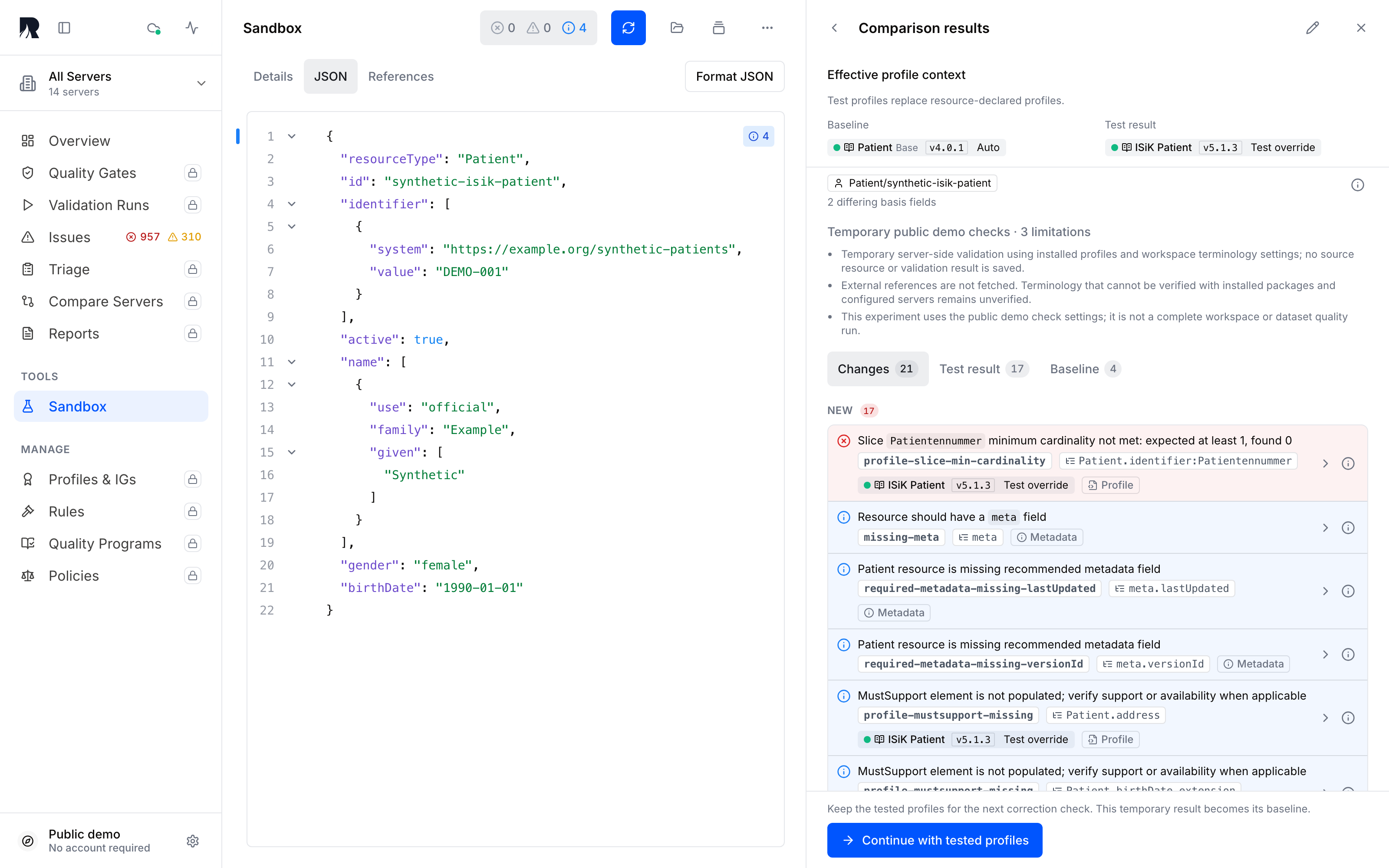
Task: Switch to the References tab
Action: coord(401,76)
